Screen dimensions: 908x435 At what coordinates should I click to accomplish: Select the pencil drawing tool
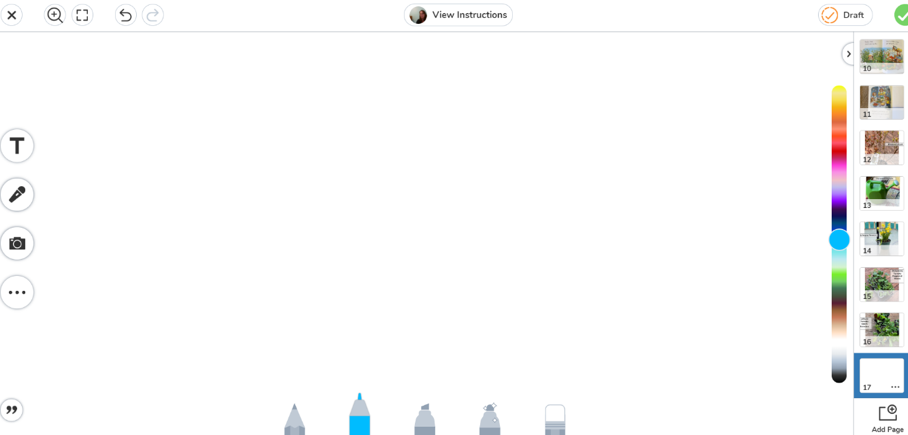pyautogui.click(x=295, y=419)
